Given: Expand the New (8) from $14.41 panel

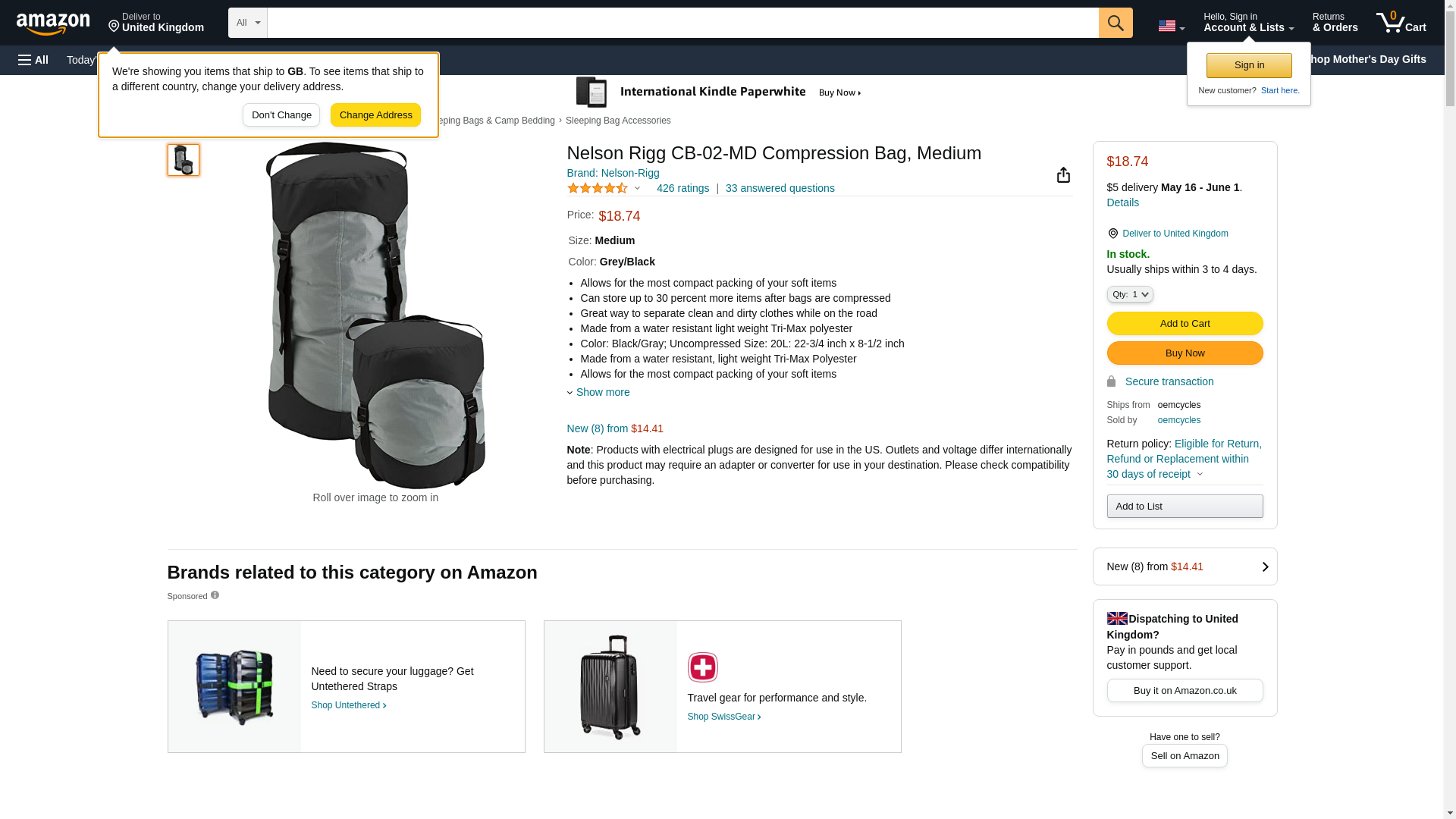Looking at the screenshot, I should click(x=1185, y=566).
